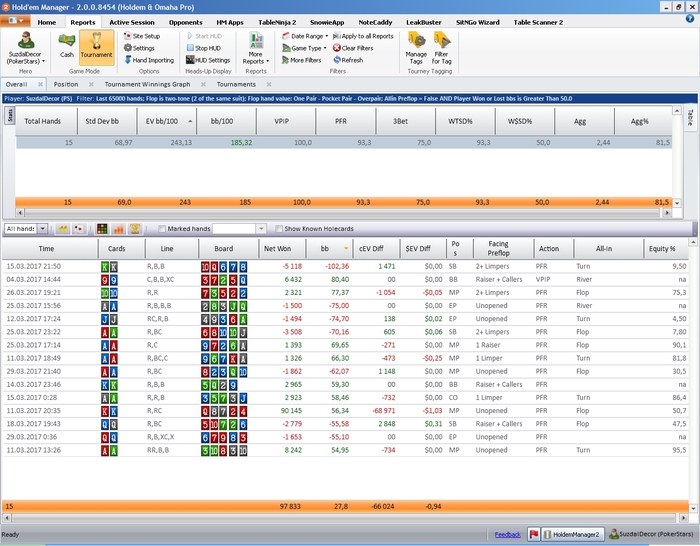Open Filter for Tag
The height and width of the screenshot is (546, 700).
tap(442, 48)
